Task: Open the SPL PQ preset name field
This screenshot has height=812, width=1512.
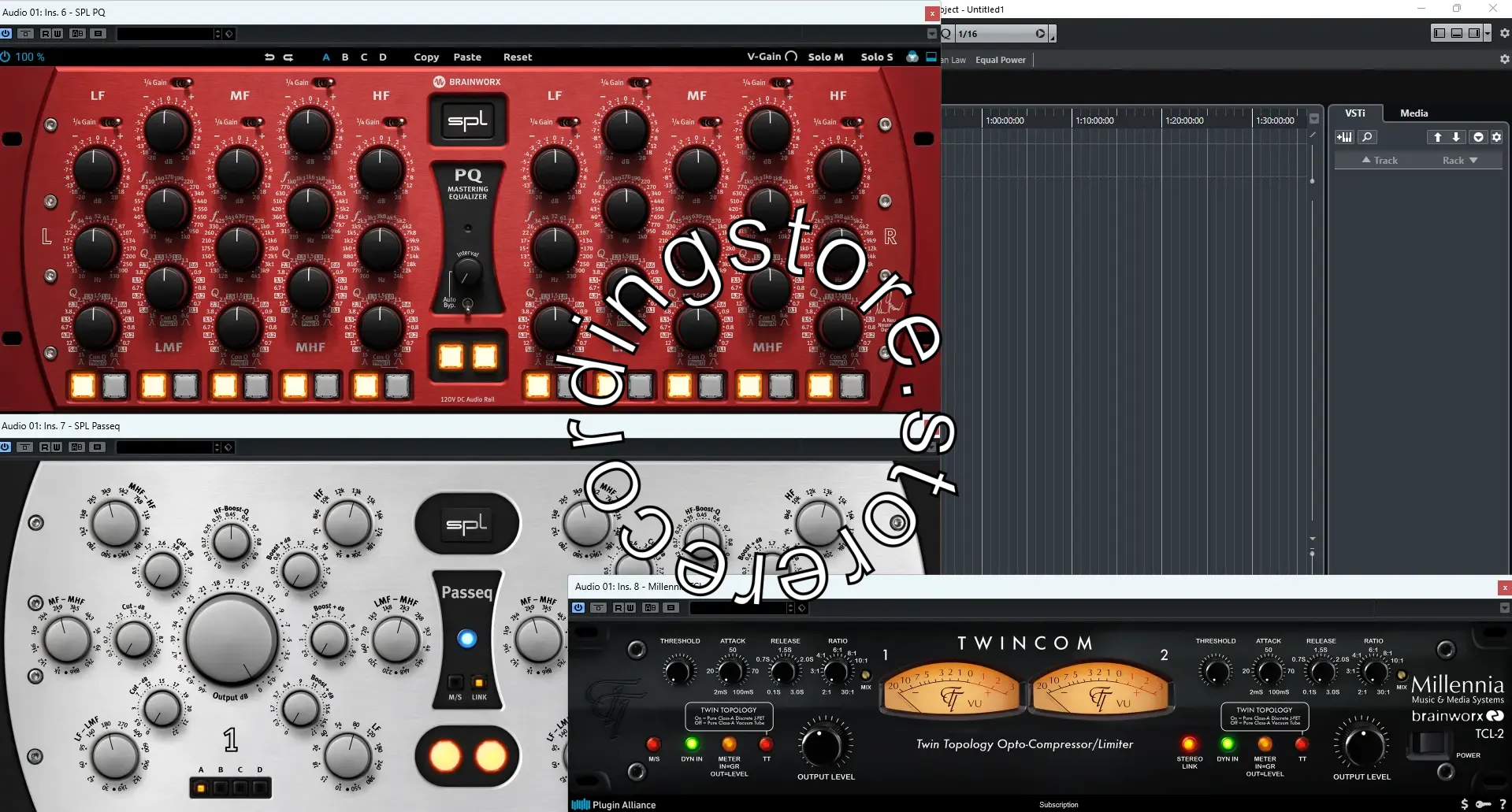Action: pyautogui.click(x=165, y=34)
